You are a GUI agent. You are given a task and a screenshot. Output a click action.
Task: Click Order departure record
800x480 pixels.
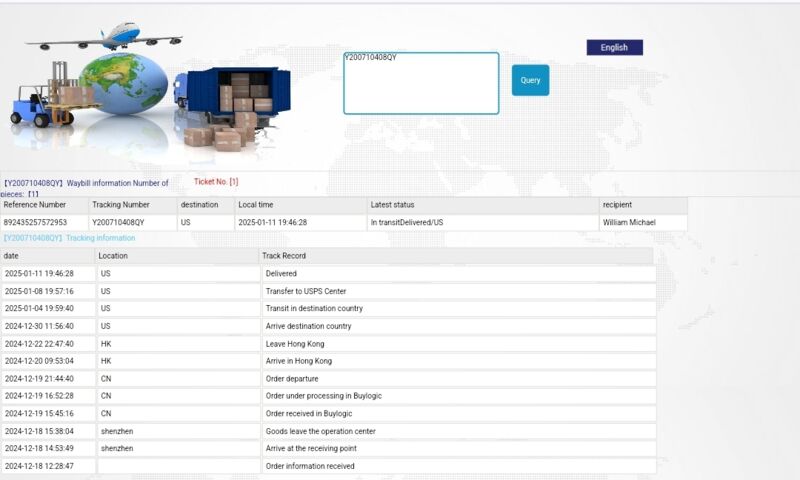(x=292, y=379)
